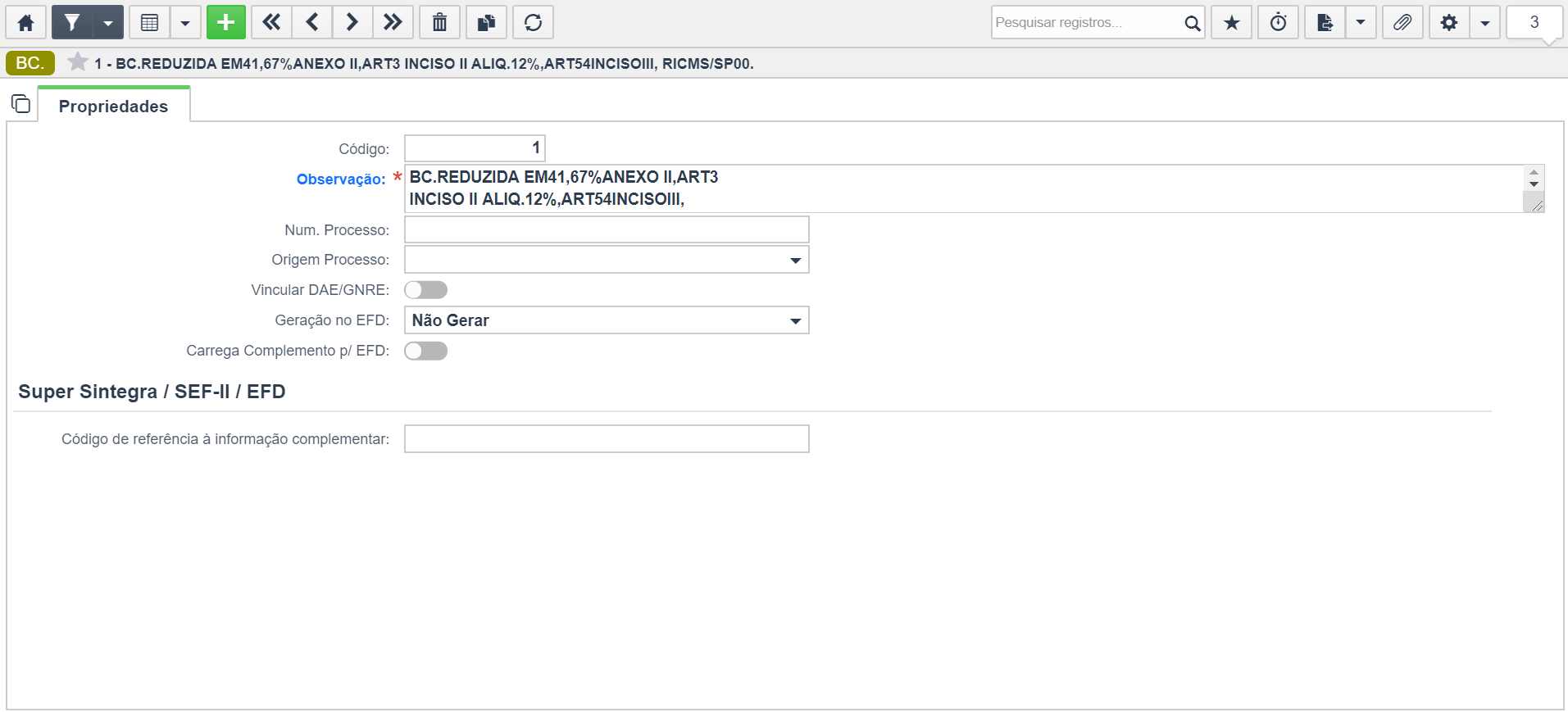The width and height of the screenshot is (1568, 712).
Task: Open the stopwatch timer tool
Action: (x=1279, y=22)
